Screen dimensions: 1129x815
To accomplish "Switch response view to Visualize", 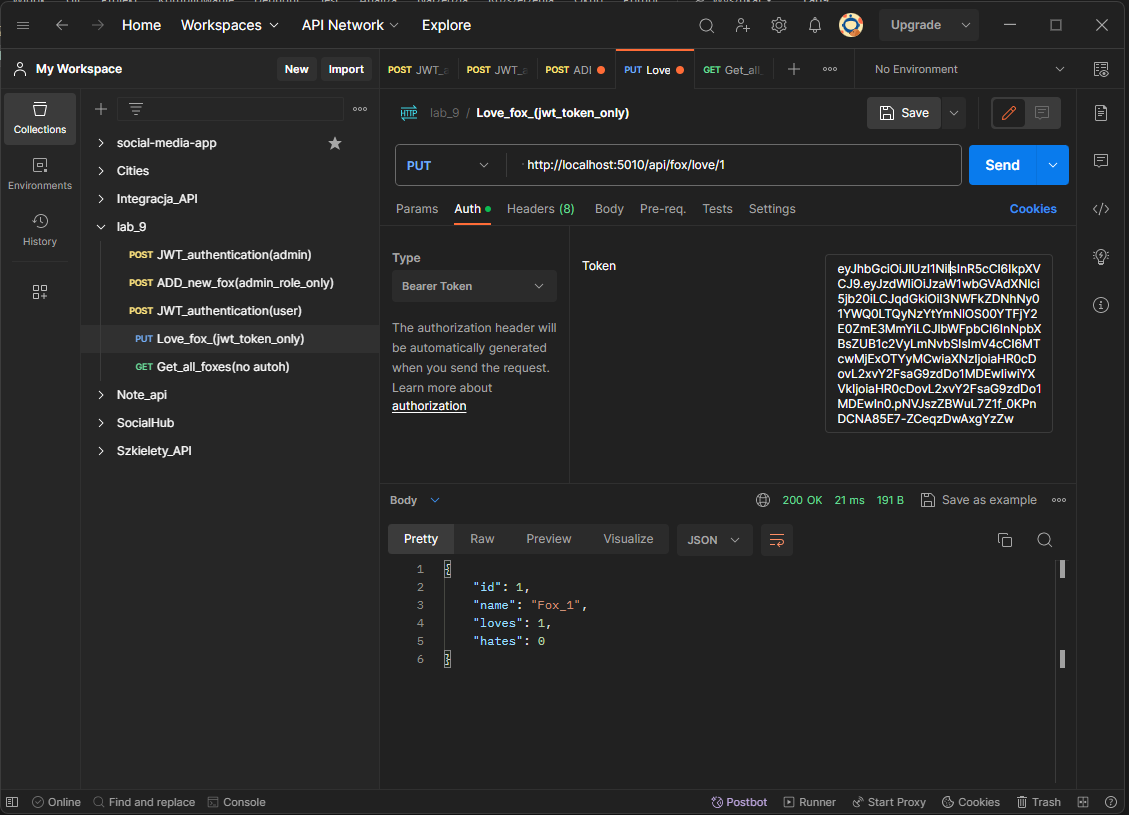I will click(628, 539).
